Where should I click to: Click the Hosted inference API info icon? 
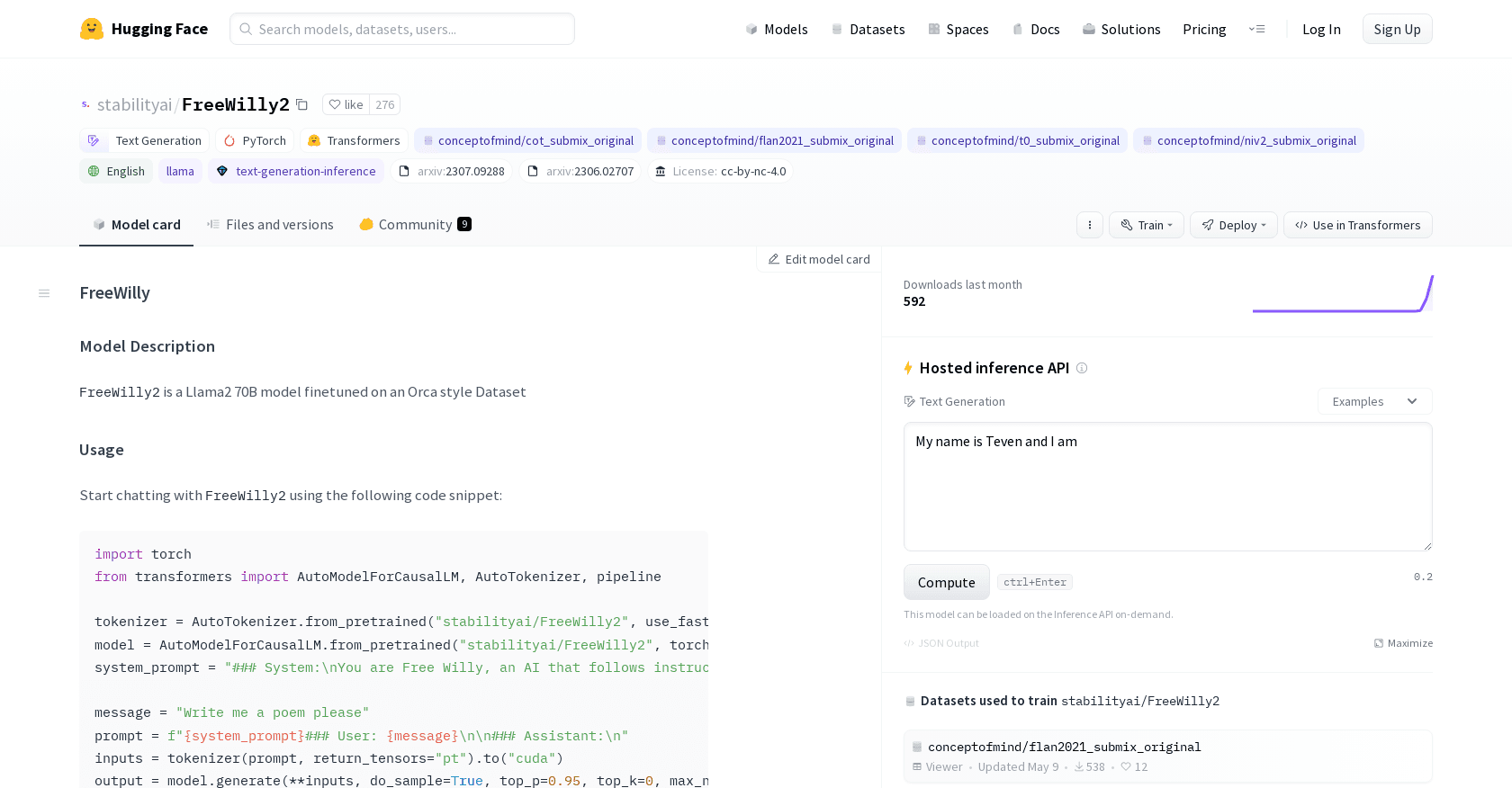coord(1082,368)
